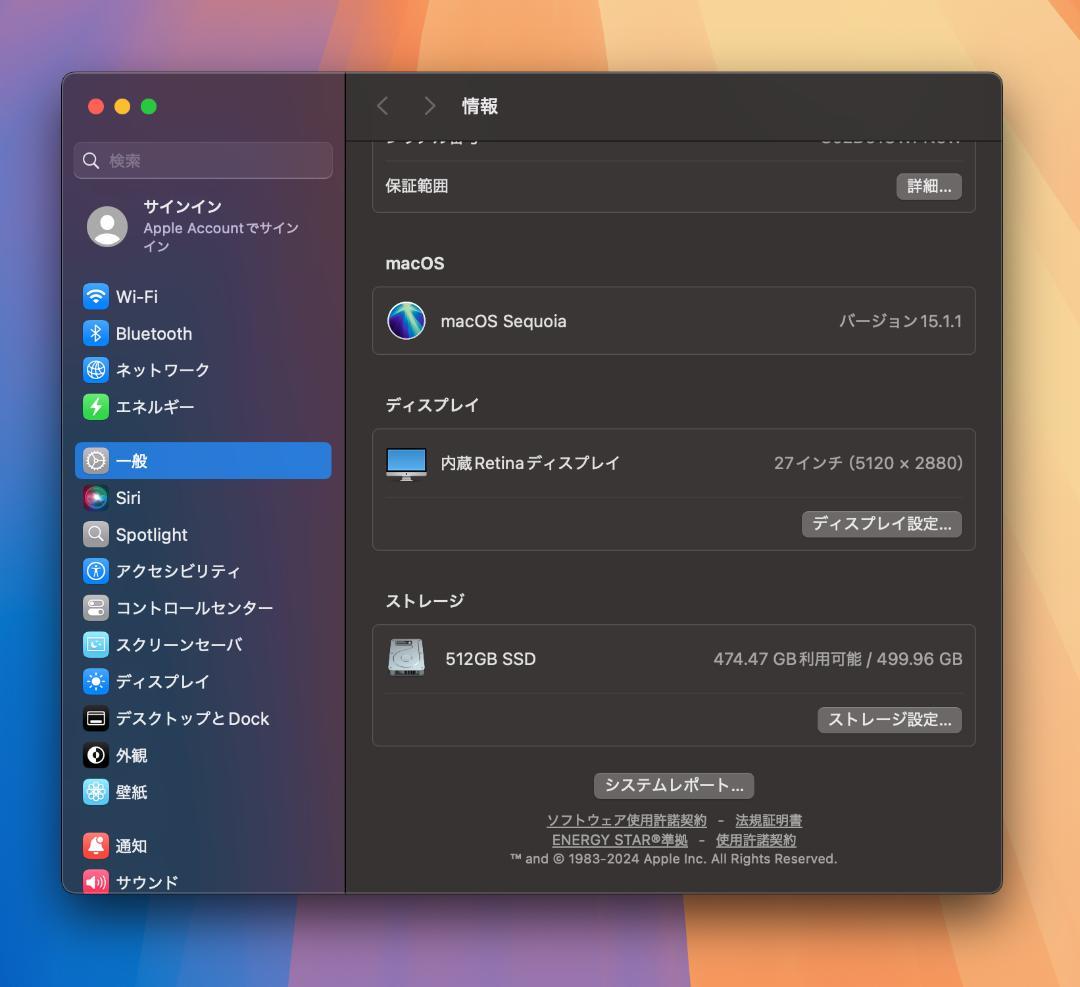Click the macOS section heading
This screenshot has width=1080, height=987.
[415, 263]
